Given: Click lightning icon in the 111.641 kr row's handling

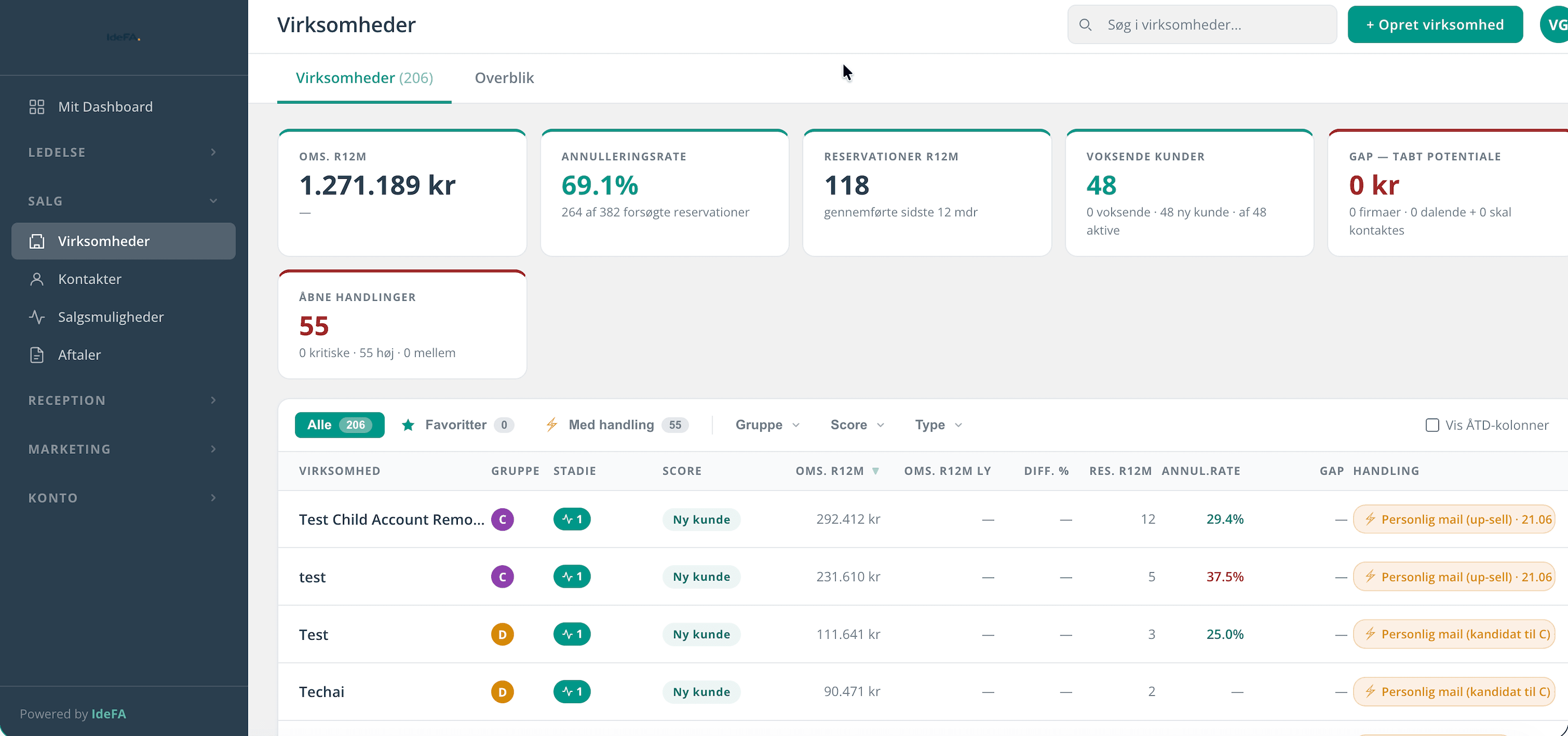Looking at the screenshot, I should point(1370,634).
